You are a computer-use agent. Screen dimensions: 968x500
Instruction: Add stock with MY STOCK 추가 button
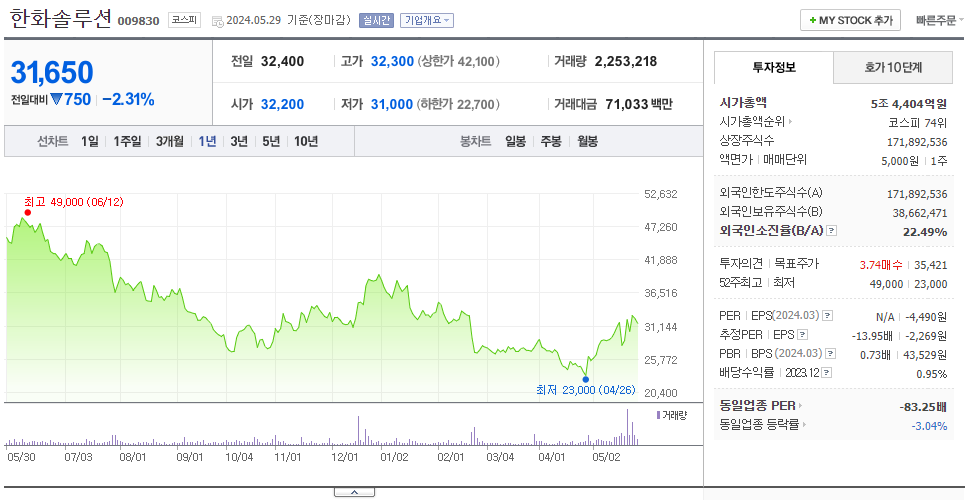point(850,20)
